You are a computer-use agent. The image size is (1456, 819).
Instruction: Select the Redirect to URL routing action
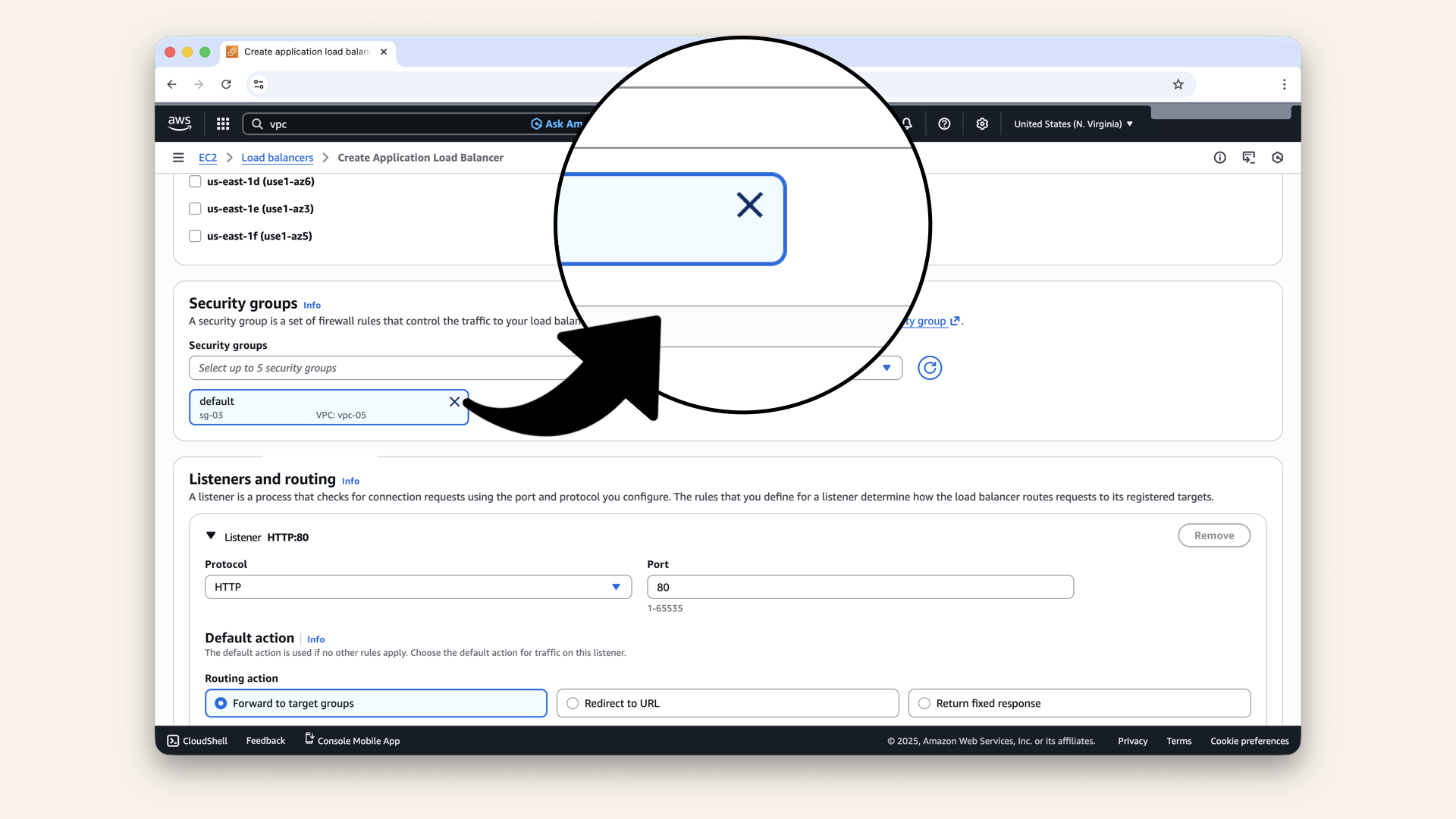pos(573,703)
